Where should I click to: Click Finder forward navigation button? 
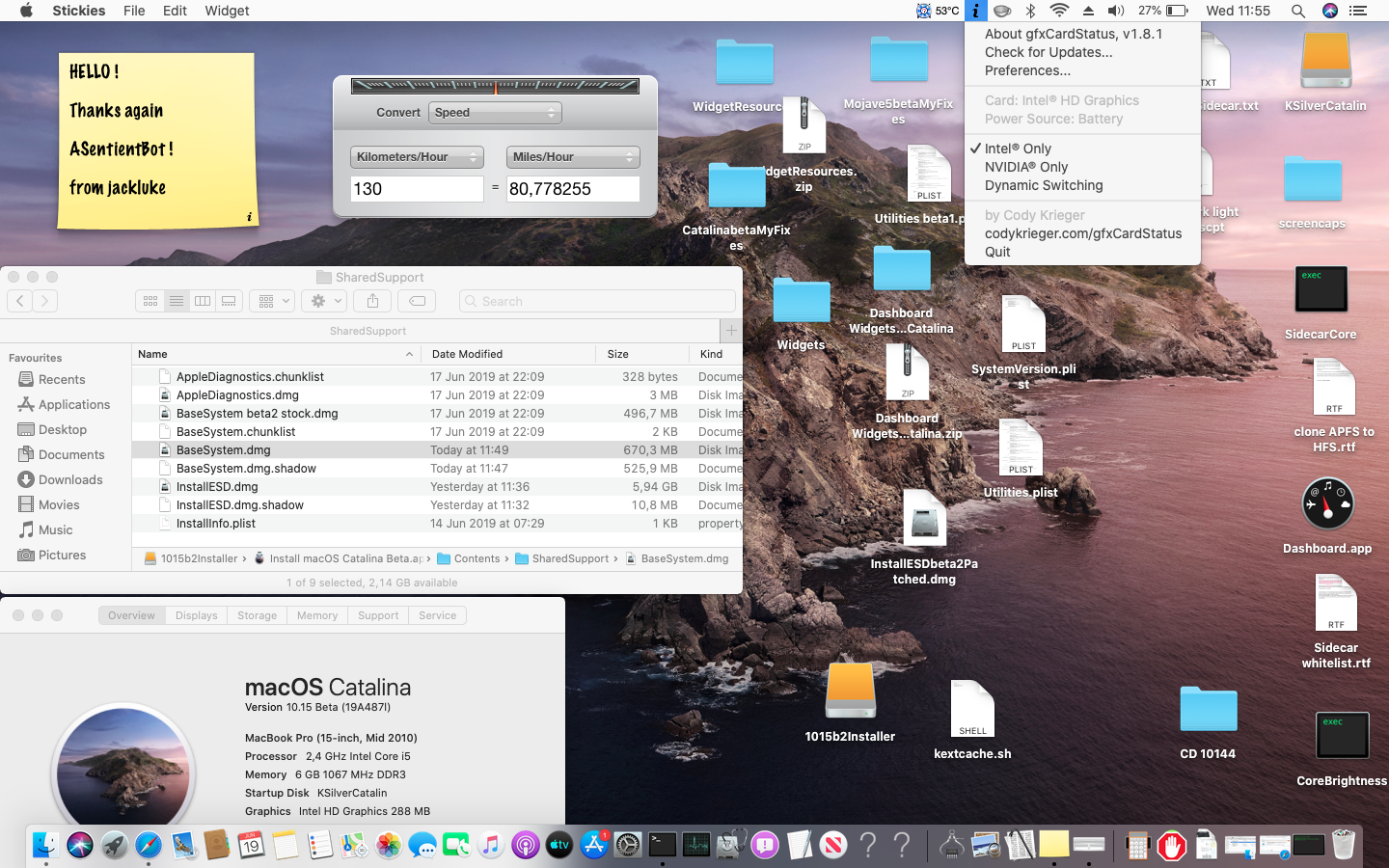click(x=45, y=301)
